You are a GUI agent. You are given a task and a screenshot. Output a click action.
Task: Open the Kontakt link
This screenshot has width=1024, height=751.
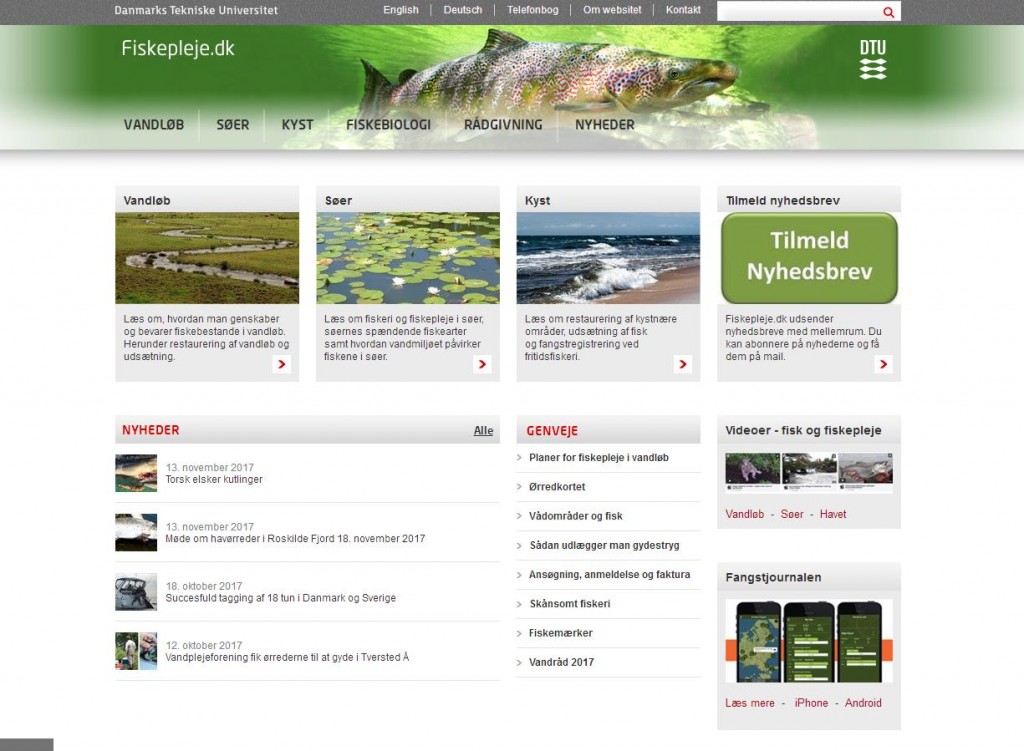click(x=683, y=10)
